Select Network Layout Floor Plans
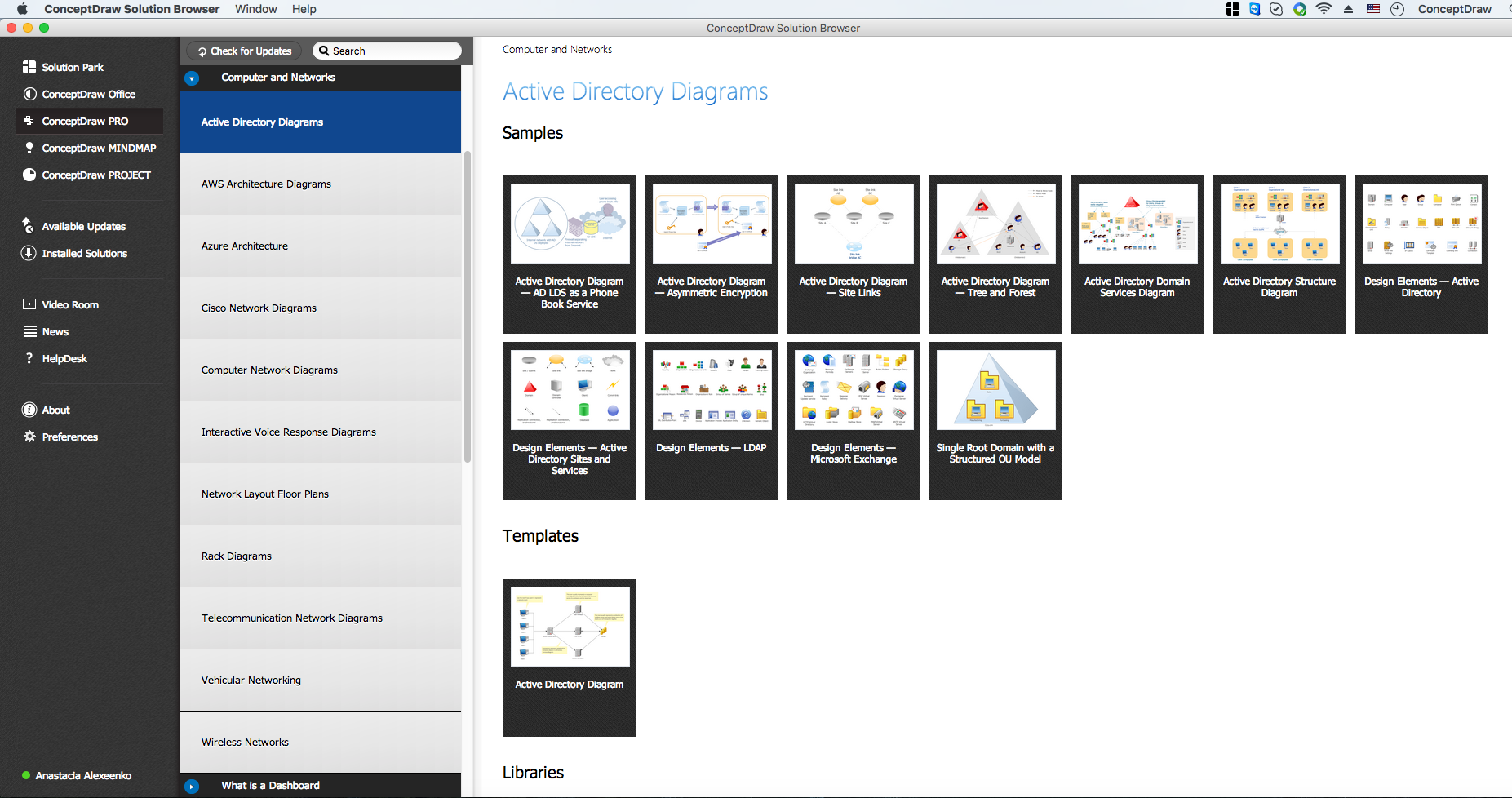This screenshot has width=1512, height=798. click(320, 494)
